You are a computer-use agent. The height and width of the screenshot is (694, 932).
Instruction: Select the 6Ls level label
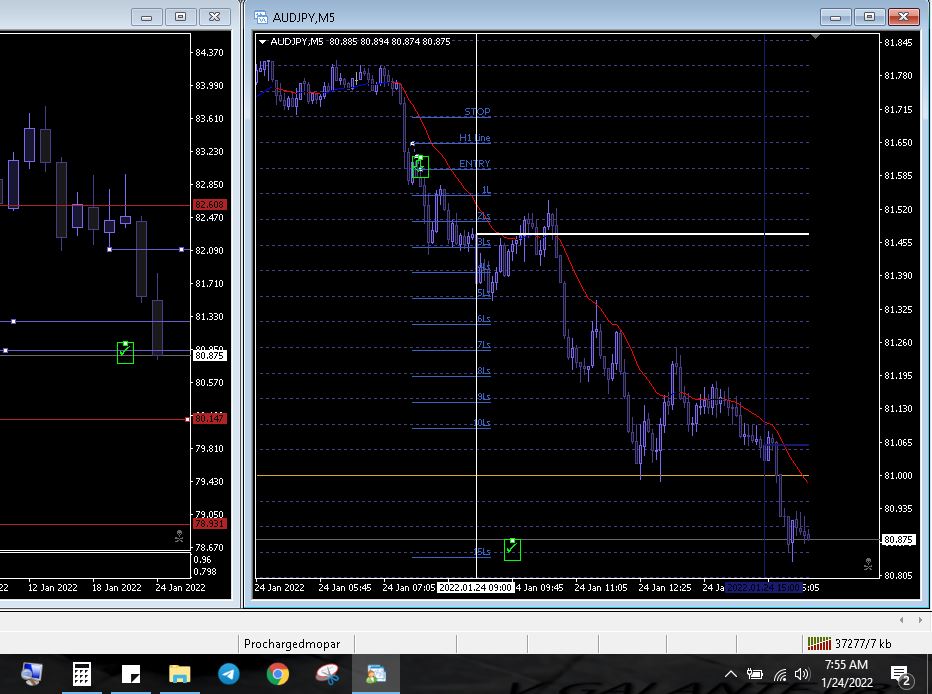[x=483, y=319]
